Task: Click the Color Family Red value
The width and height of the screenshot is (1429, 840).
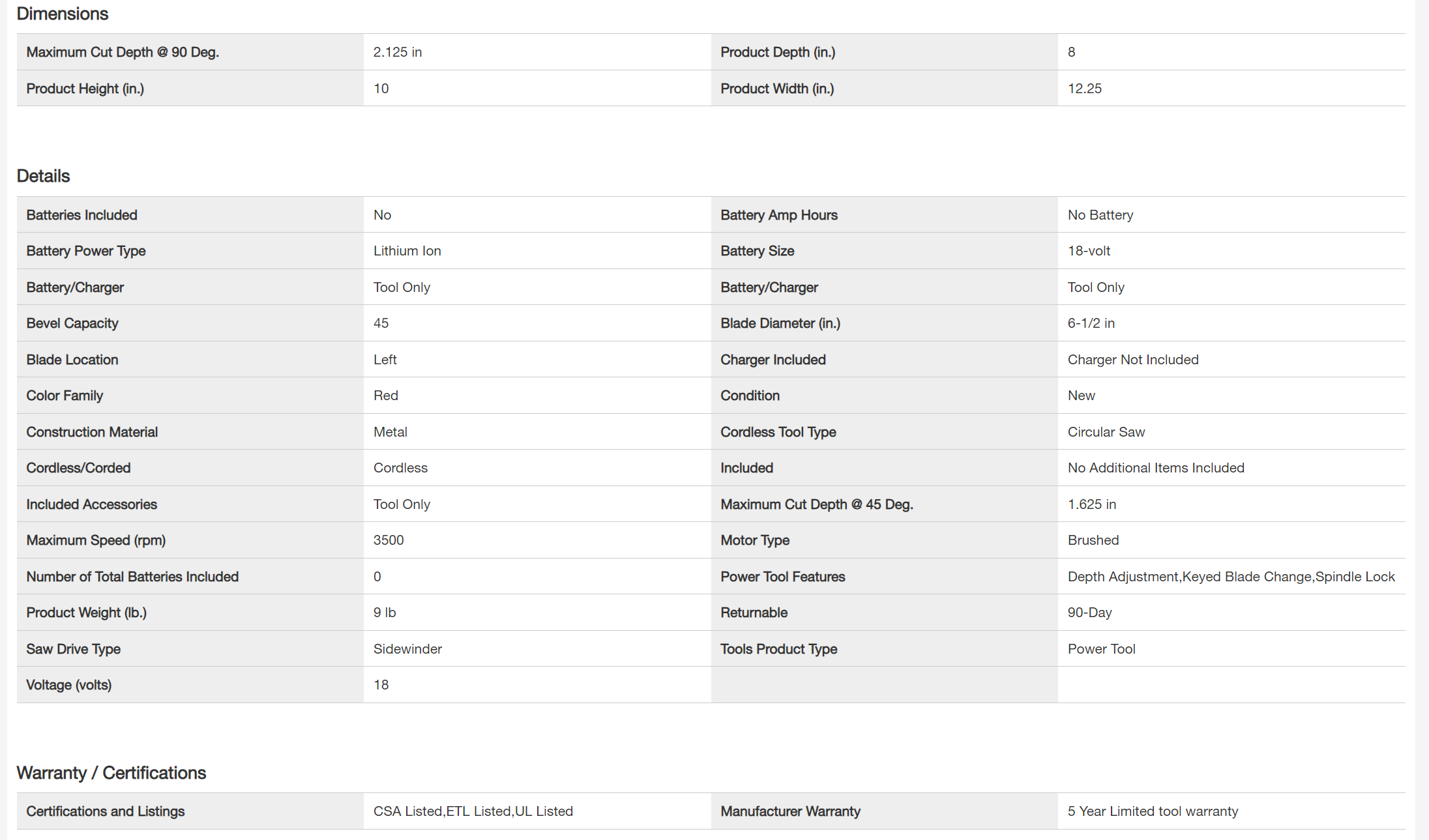Action: [x=385, y=396]
